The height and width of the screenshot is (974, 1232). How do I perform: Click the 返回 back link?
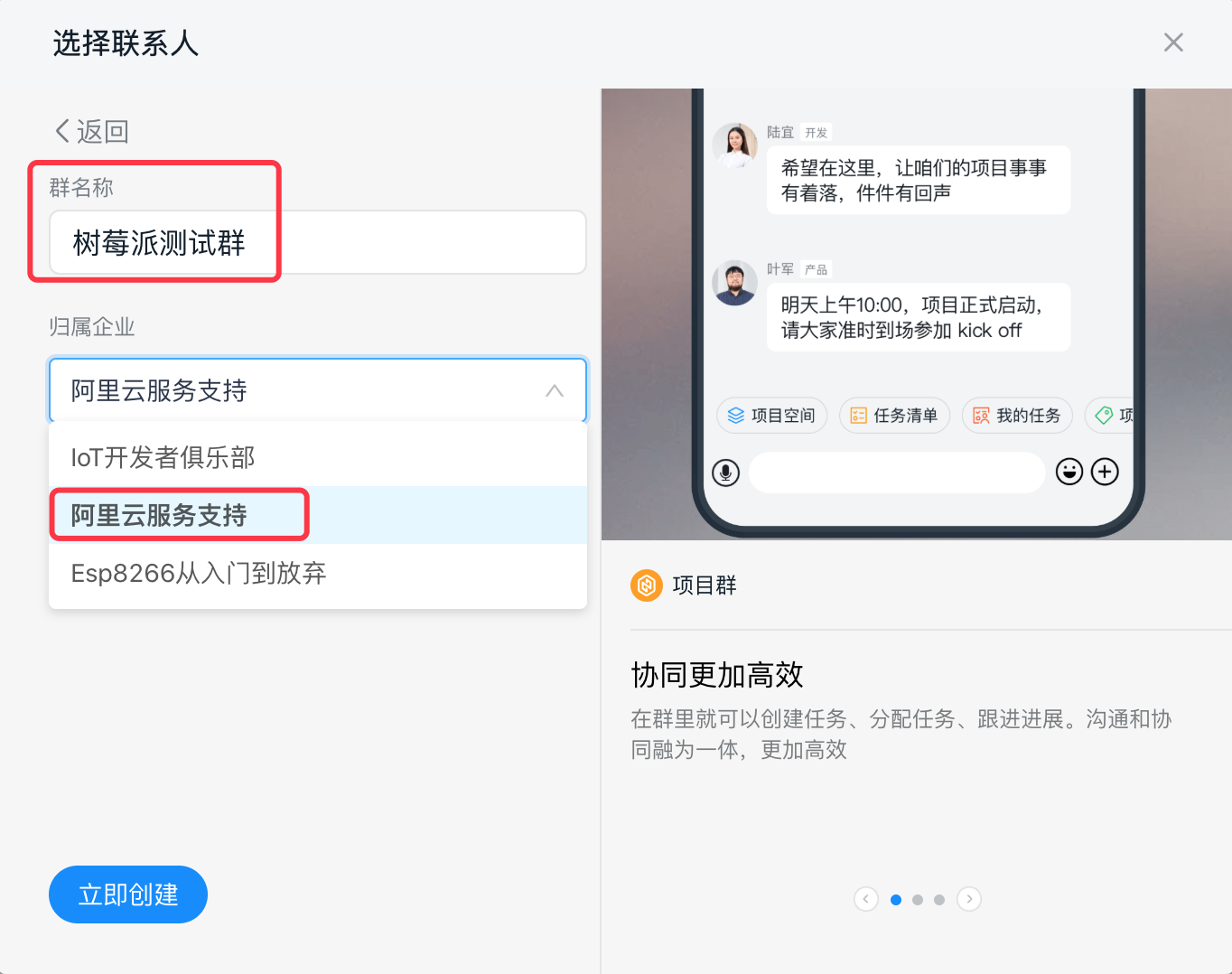pos(90,130)
